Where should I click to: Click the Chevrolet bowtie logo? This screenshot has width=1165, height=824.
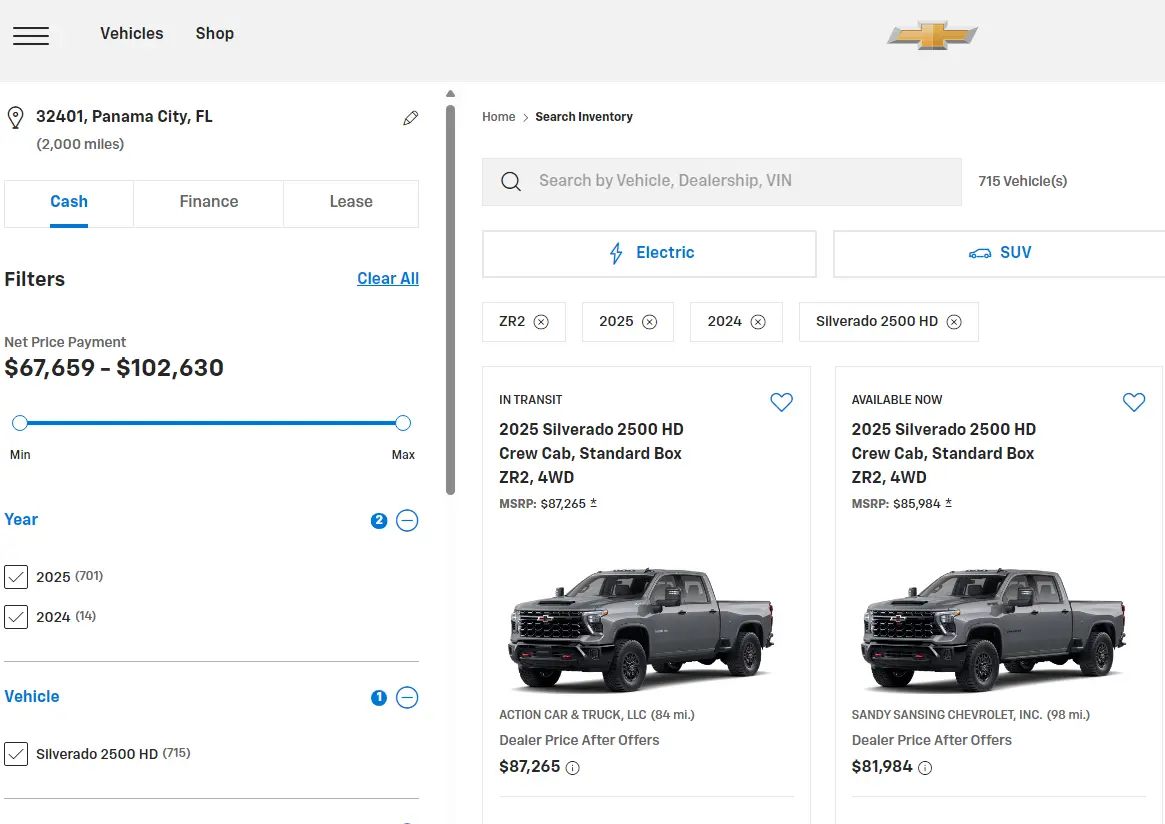tap(932, 36)
